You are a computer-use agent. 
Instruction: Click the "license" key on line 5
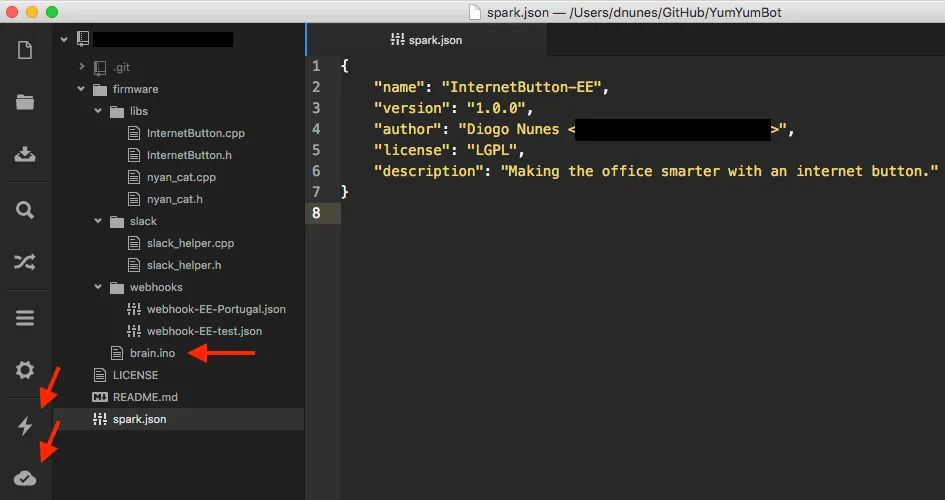tap(412, 150)
